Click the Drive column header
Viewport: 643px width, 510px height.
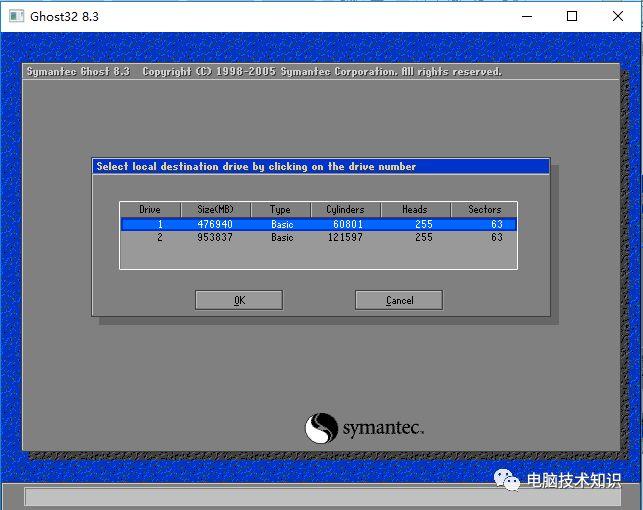click(150, 209)
